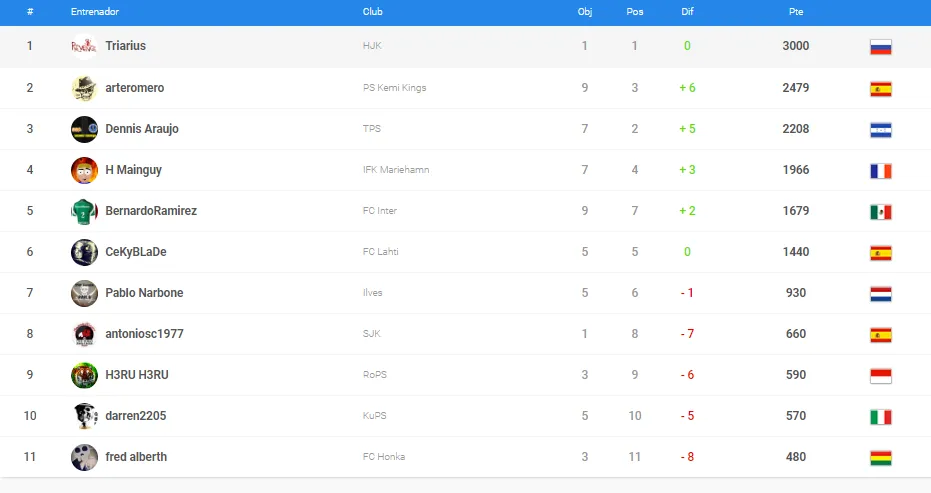This screenshot has width=931, height=493.
Task: Click the 1679 points value
Action: click(796, 211)
